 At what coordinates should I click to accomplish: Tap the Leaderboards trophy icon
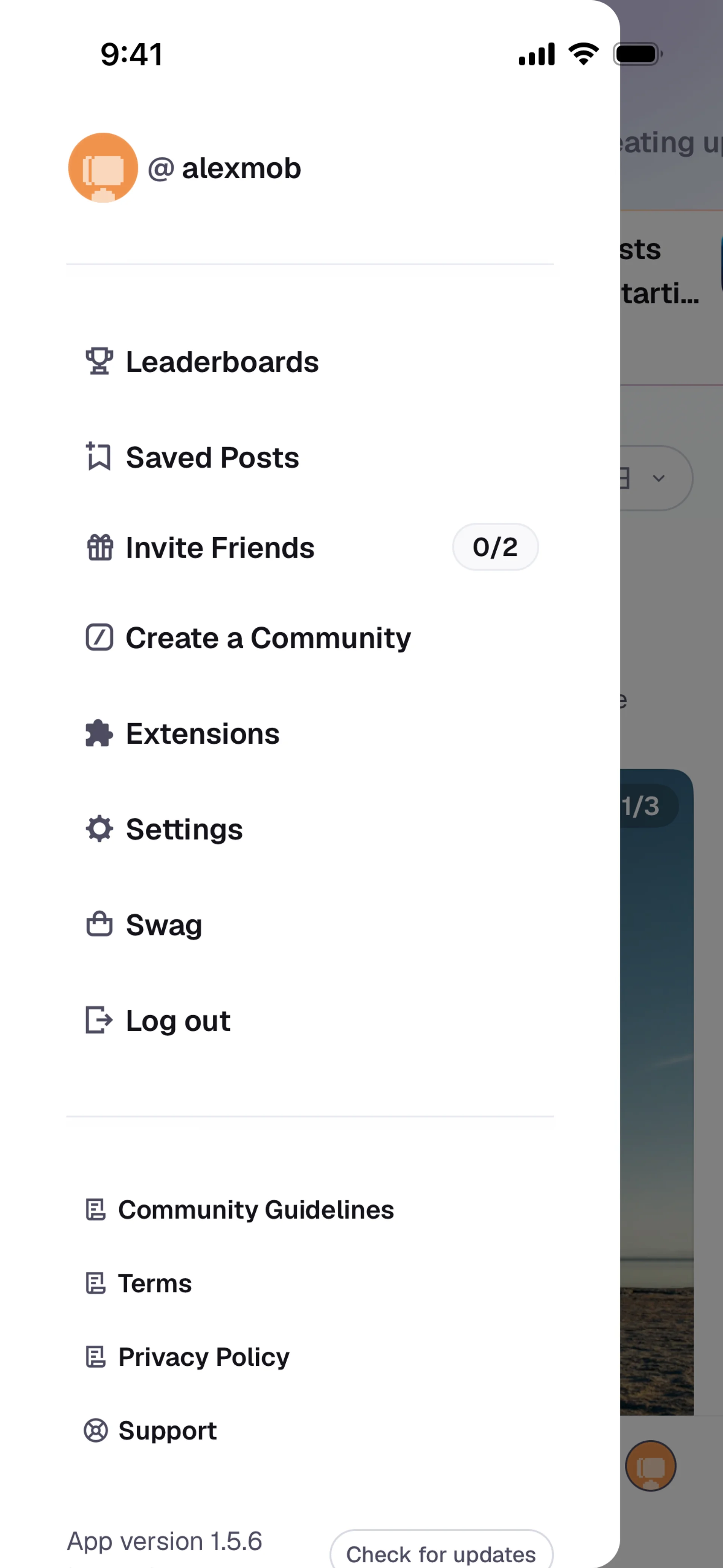(99, 362)
